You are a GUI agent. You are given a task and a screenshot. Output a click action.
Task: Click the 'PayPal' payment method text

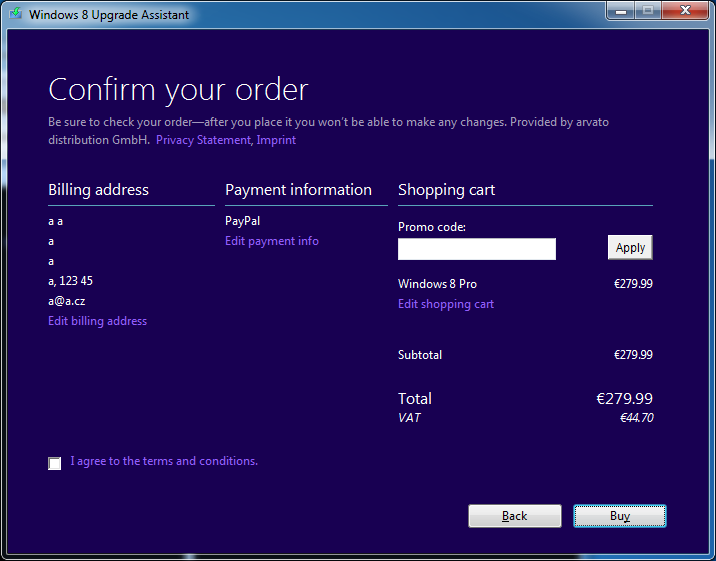[242, 221]
